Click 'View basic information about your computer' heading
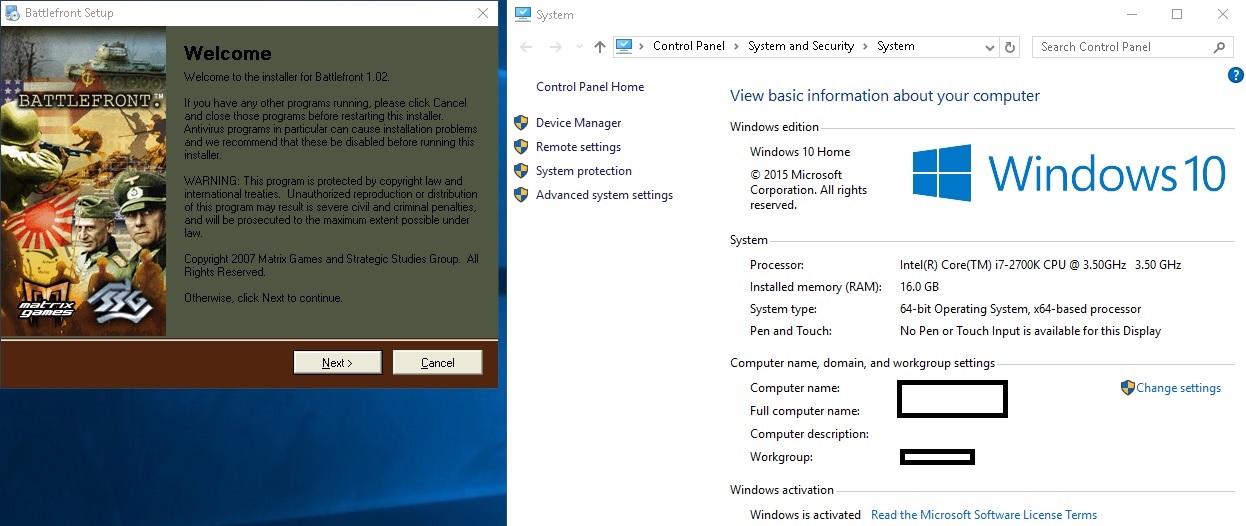The height and width of the screenshot is (526, 1246). pos(885,96)
